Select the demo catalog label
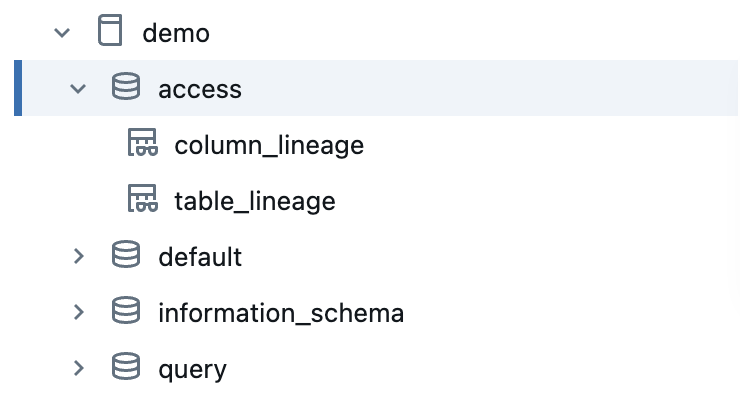 pyautogui.click(x=176, y=33)
